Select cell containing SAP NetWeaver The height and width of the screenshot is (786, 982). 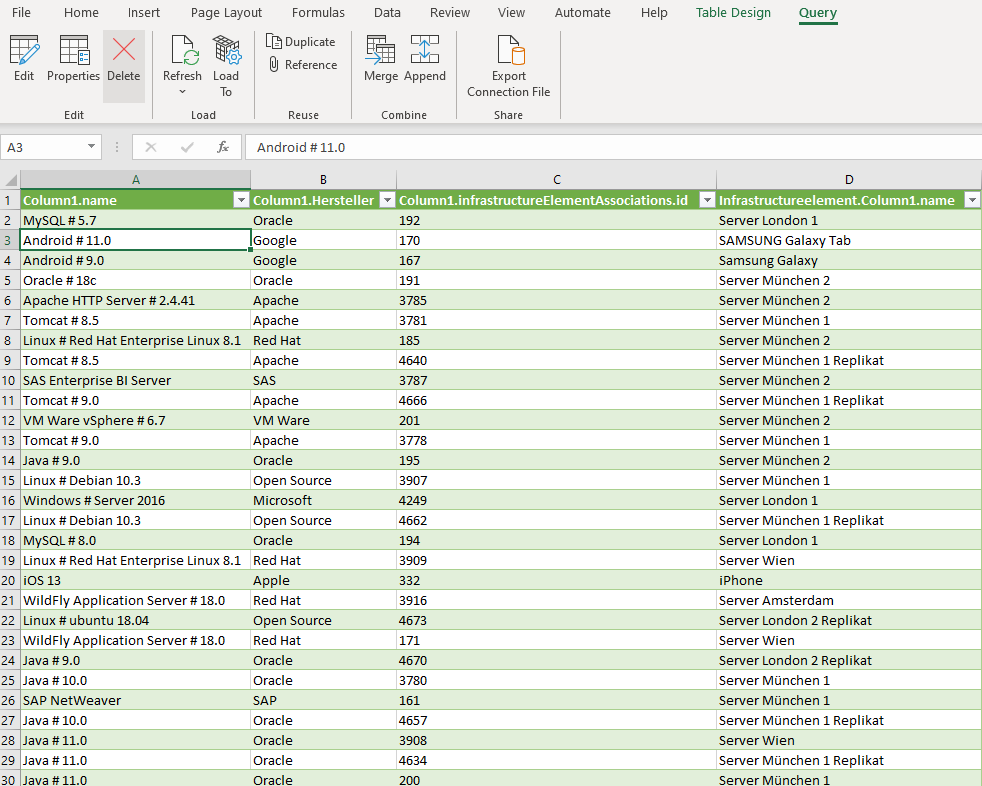point(135,700)
